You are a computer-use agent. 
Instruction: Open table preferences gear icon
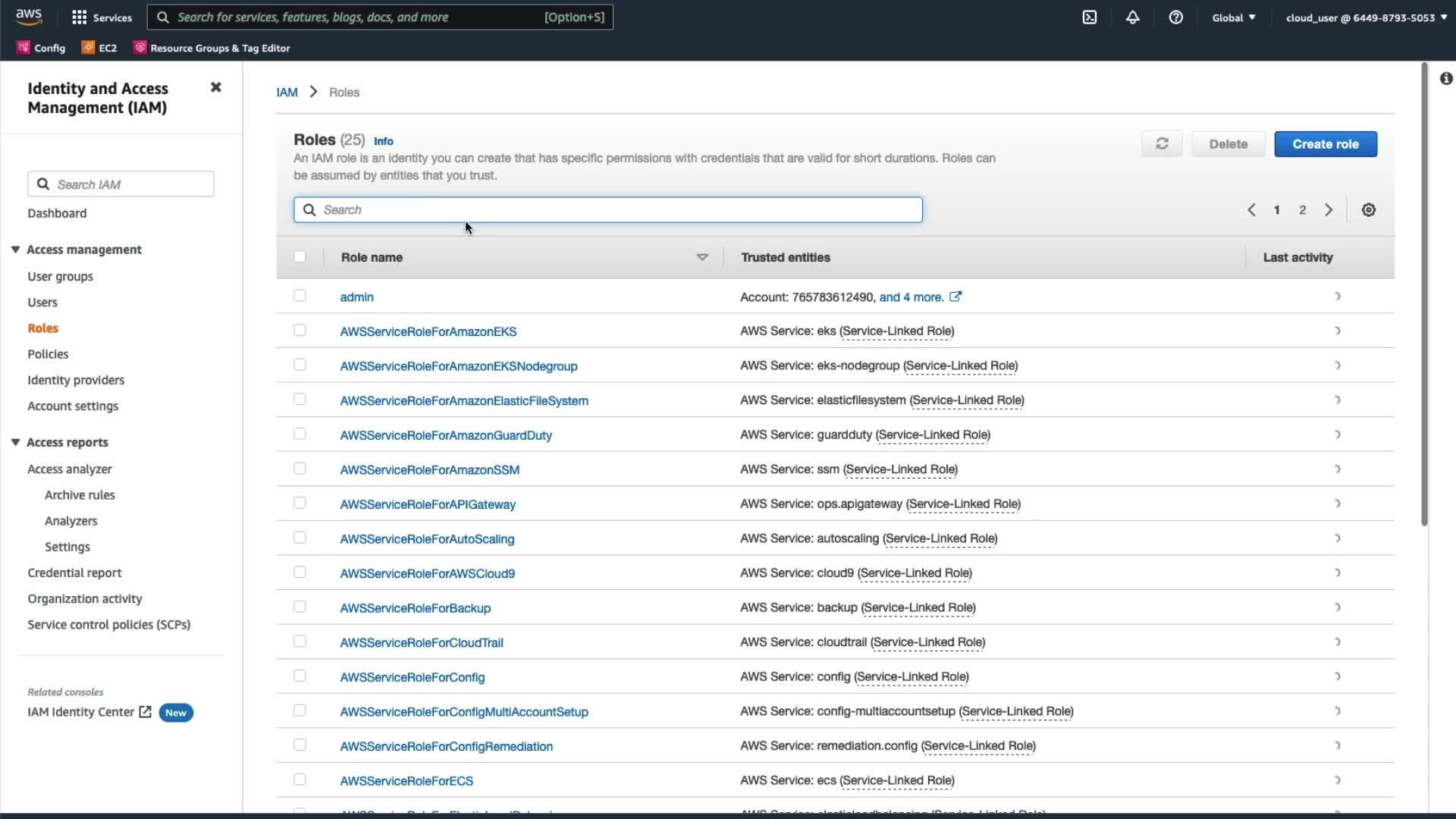[x=1368, y=210]
